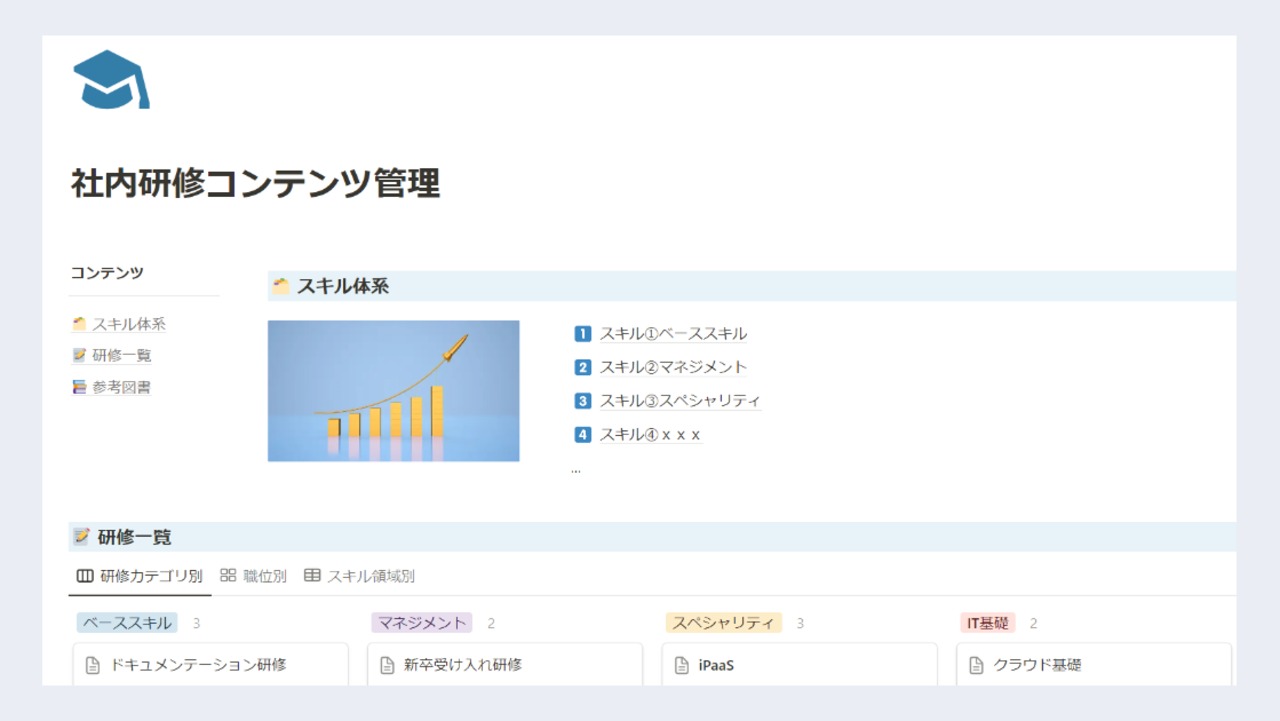1280x721 pixels.
Task: Open the 参考図書 link in the コンテンツ sidebar
Action: pyautogui.click(x=122, y=387)
